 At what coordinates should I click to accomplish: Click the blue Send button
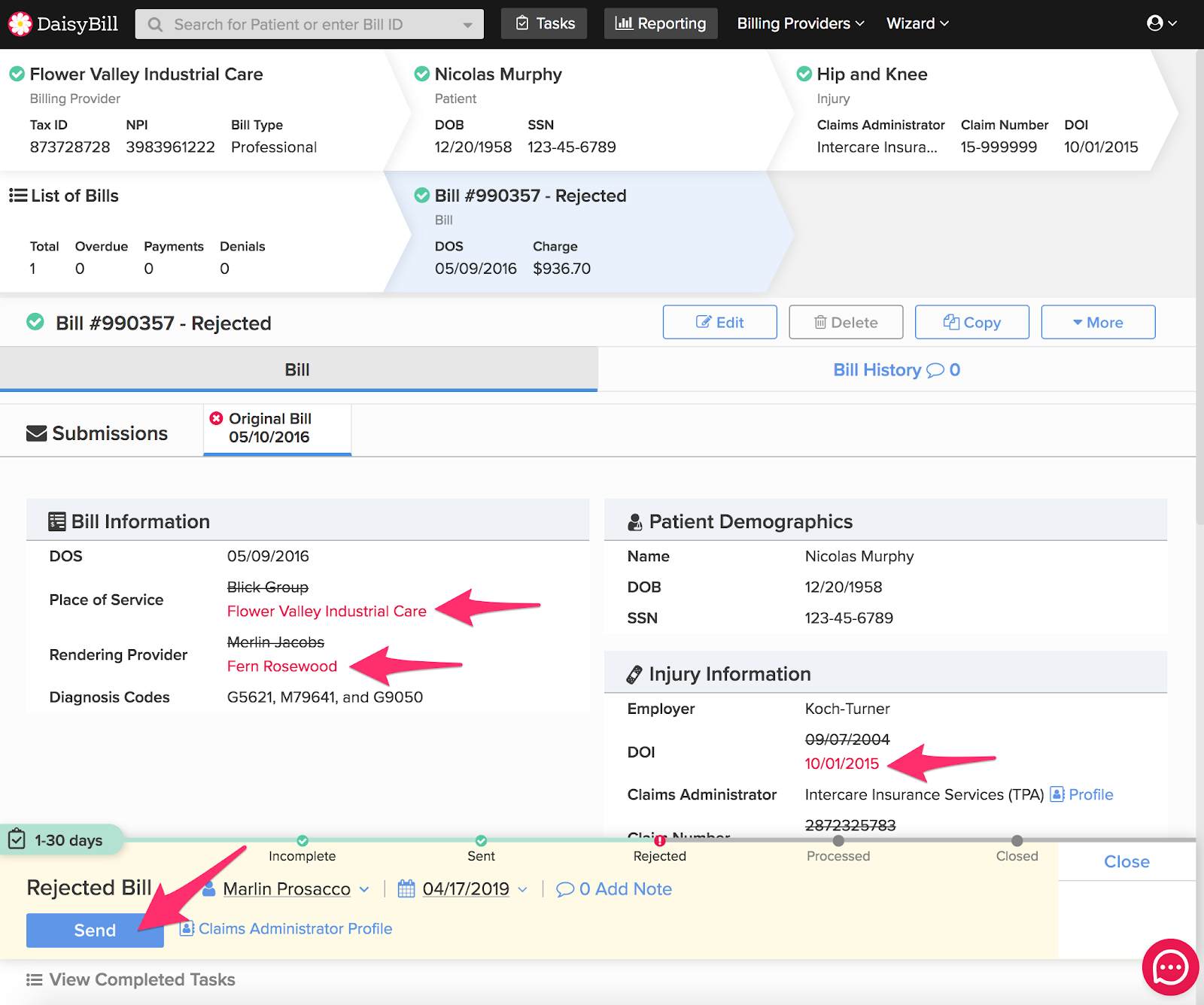(95, 931)
